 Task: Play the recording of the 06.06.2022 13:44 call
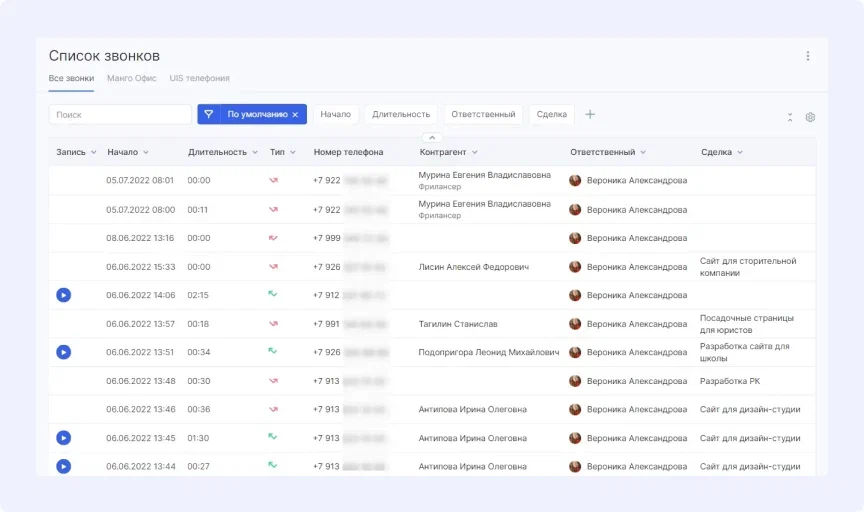tap(63, 466)
